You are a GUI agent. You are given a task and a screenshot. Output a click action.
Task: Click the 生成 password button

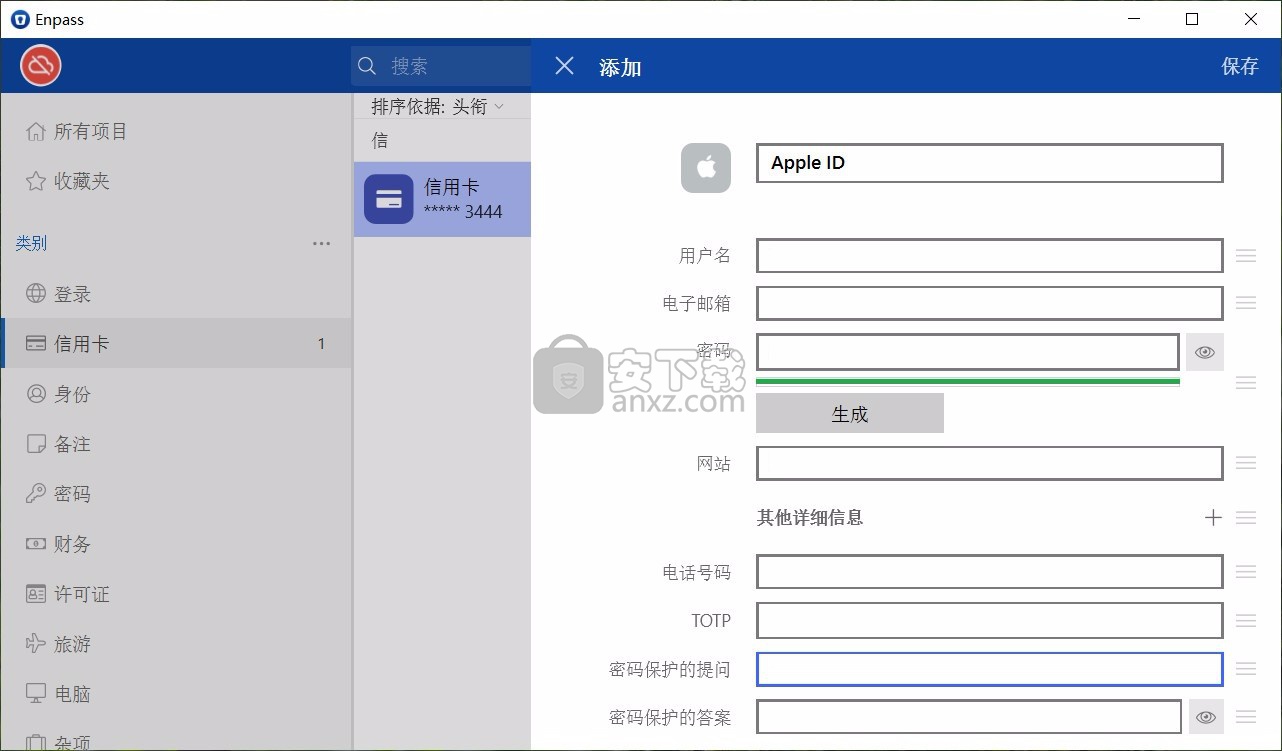[x=850, y=413]
